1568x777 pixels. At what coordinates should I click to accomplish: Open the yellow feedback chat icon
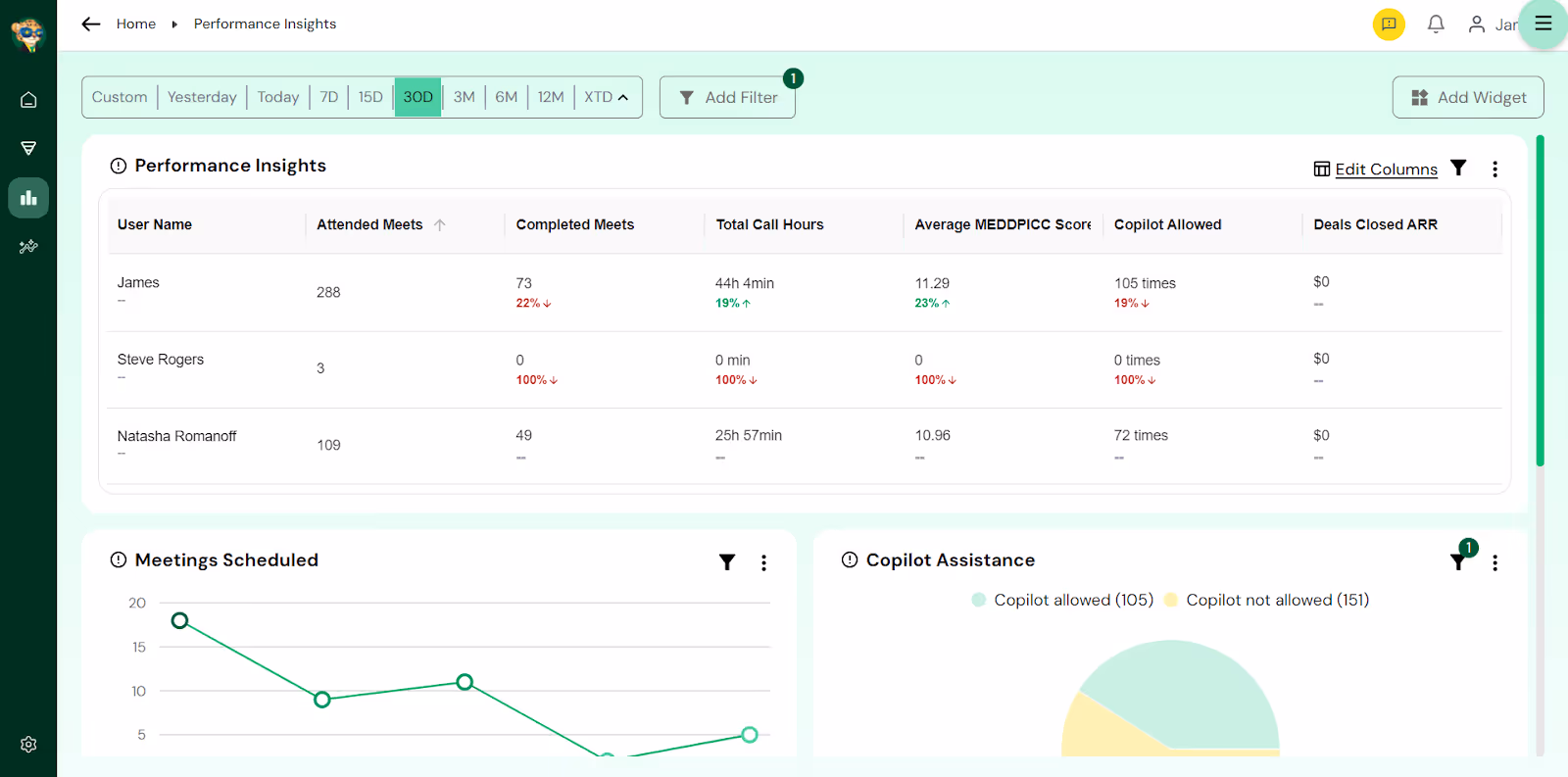pyautogui.click(x=1389, y=24)
